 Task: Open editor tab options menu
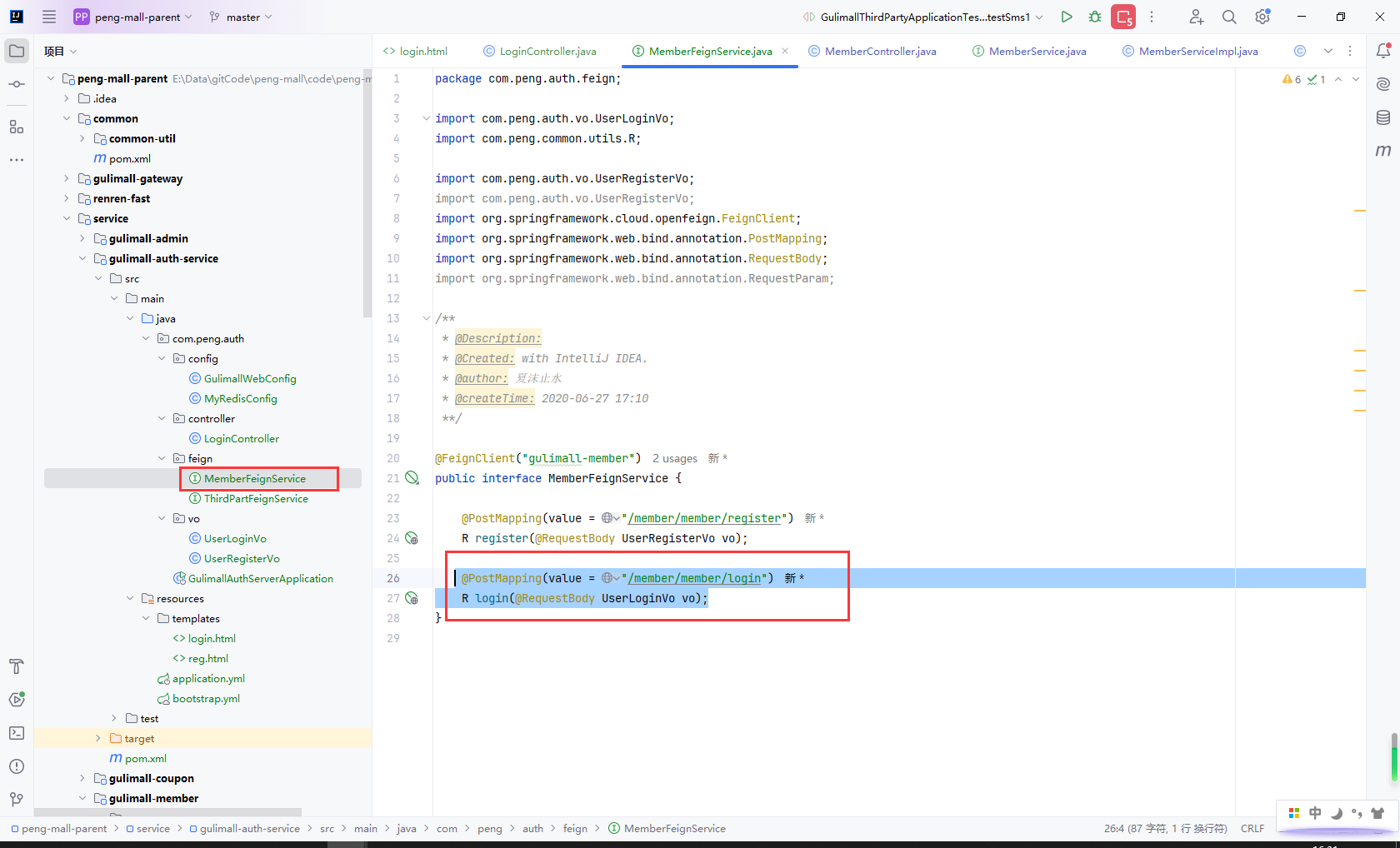click(x=1350, y=51)
